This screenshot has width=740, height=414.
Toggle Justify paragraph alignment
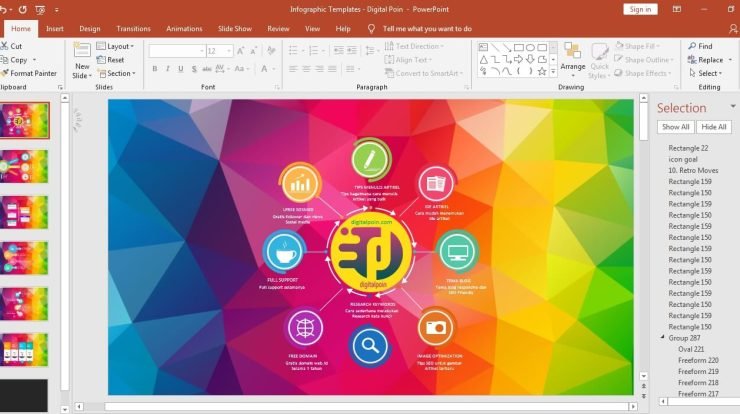(x=333, y=69)
